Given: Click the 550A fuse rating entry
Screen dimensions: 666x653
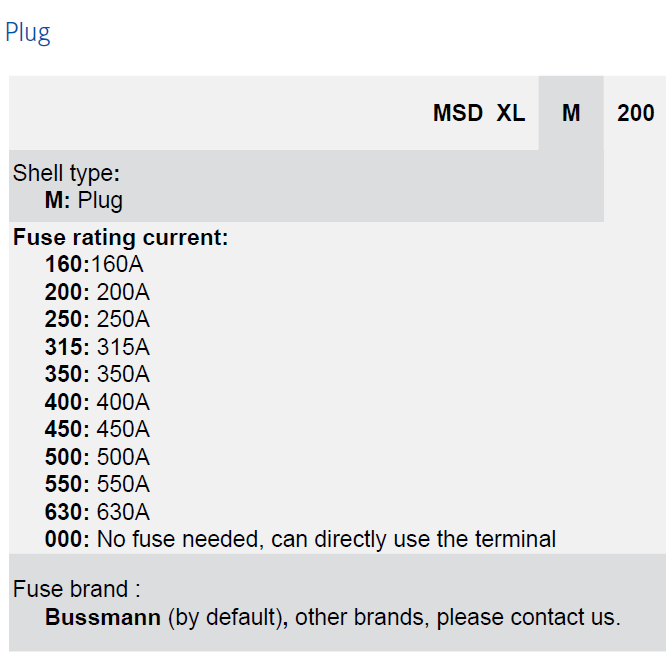Looking at the screenshot, I should 97,484.
